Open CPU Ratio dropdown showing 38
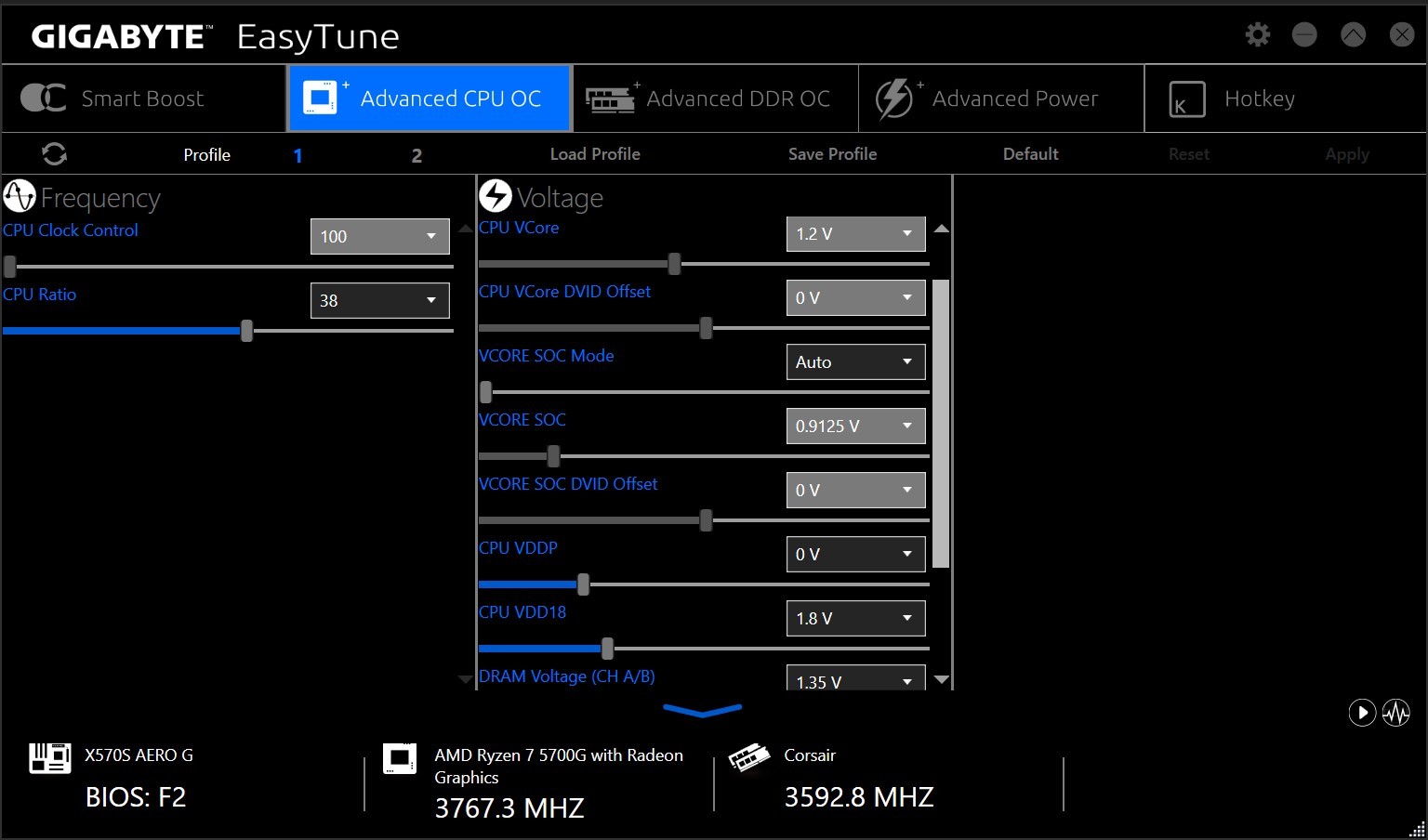The width and height of the screenshot is (1428, 840). tap(379, 300)
